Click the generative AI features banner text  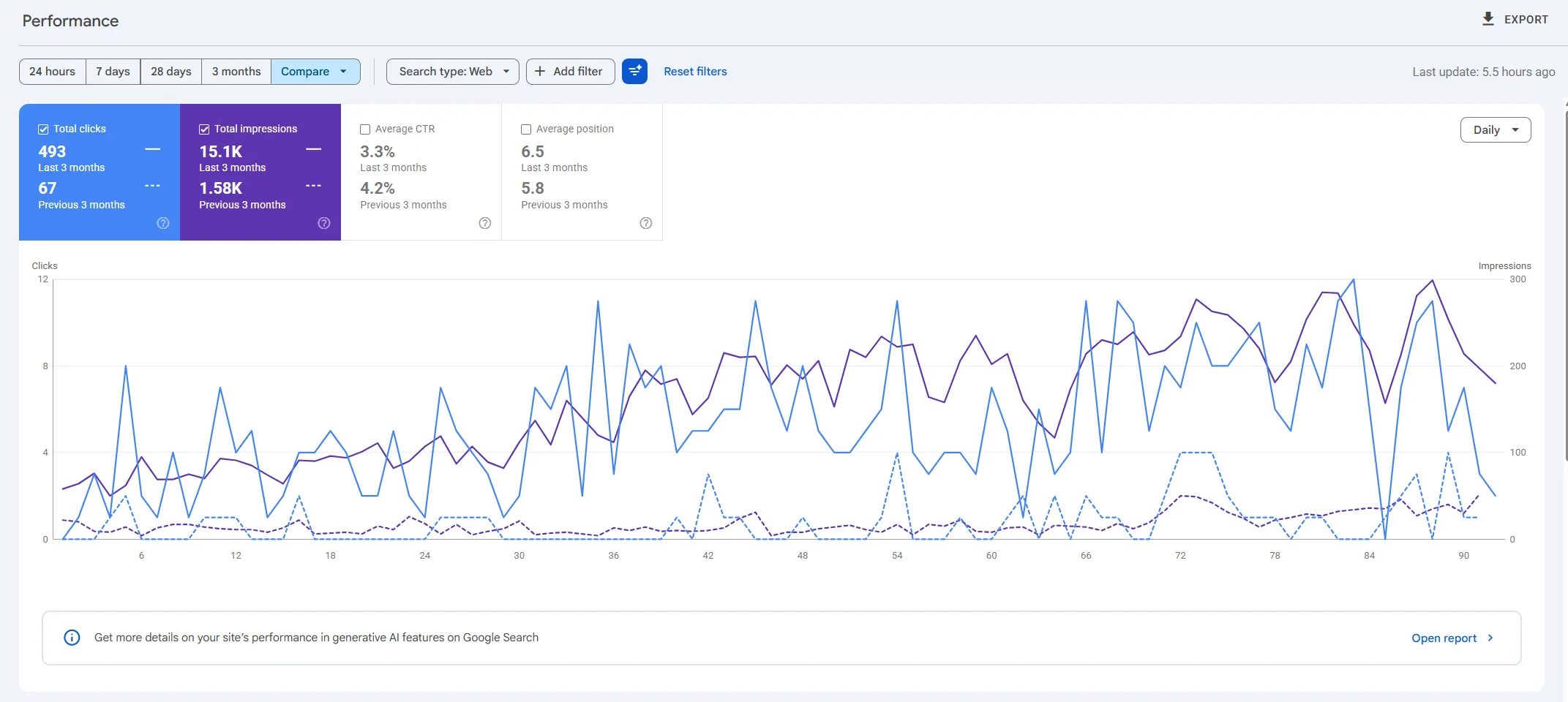tap(316, 638)
